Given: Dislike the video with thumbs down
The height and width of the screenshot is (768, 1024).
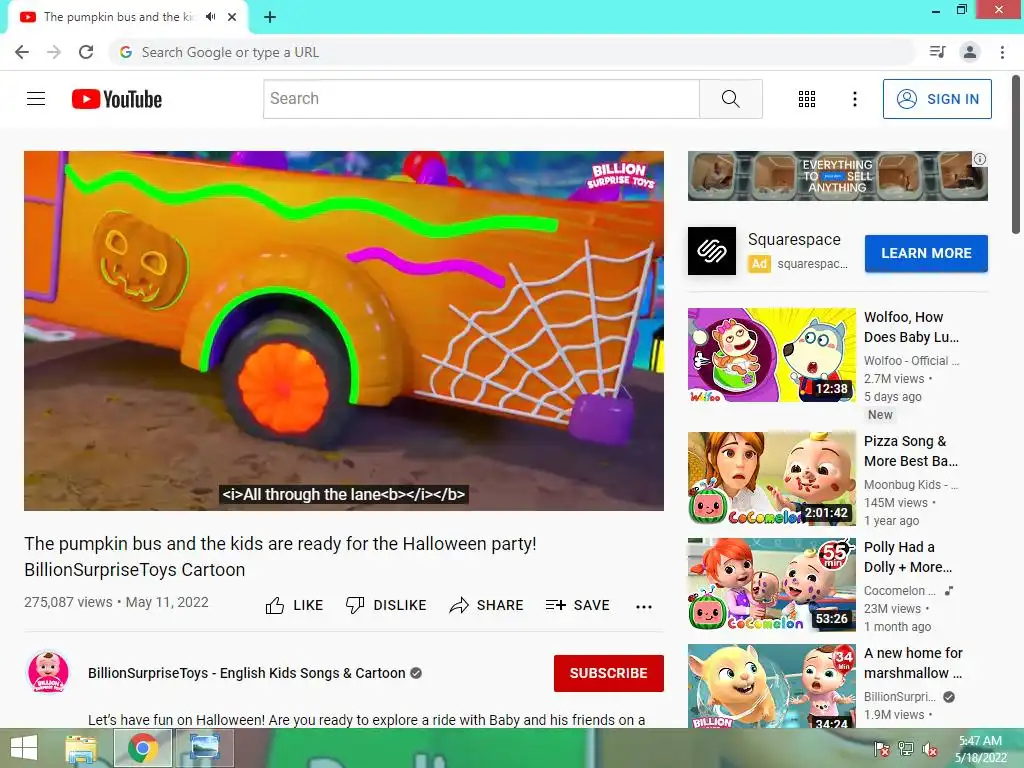Looking at the screenshot, I should [386, 605].
